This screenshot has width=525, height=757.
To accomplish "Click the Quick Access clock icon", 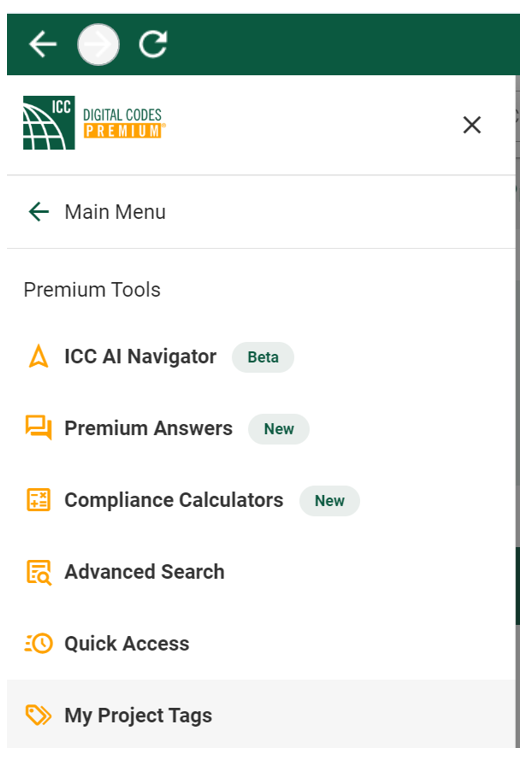I will 39,643.
